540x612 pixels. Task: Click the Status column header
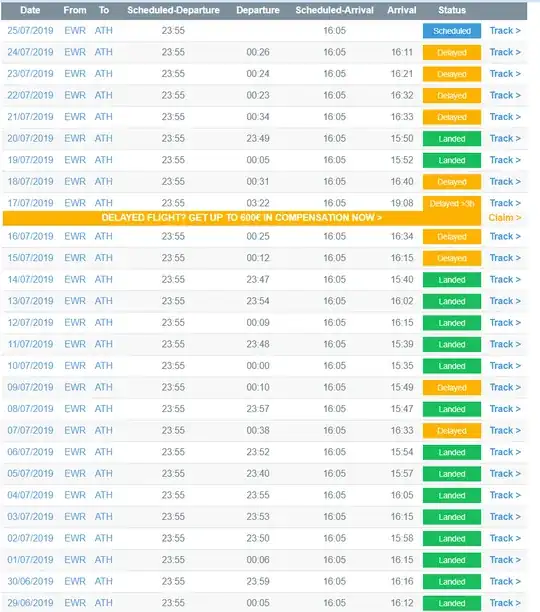coord(452,10)
